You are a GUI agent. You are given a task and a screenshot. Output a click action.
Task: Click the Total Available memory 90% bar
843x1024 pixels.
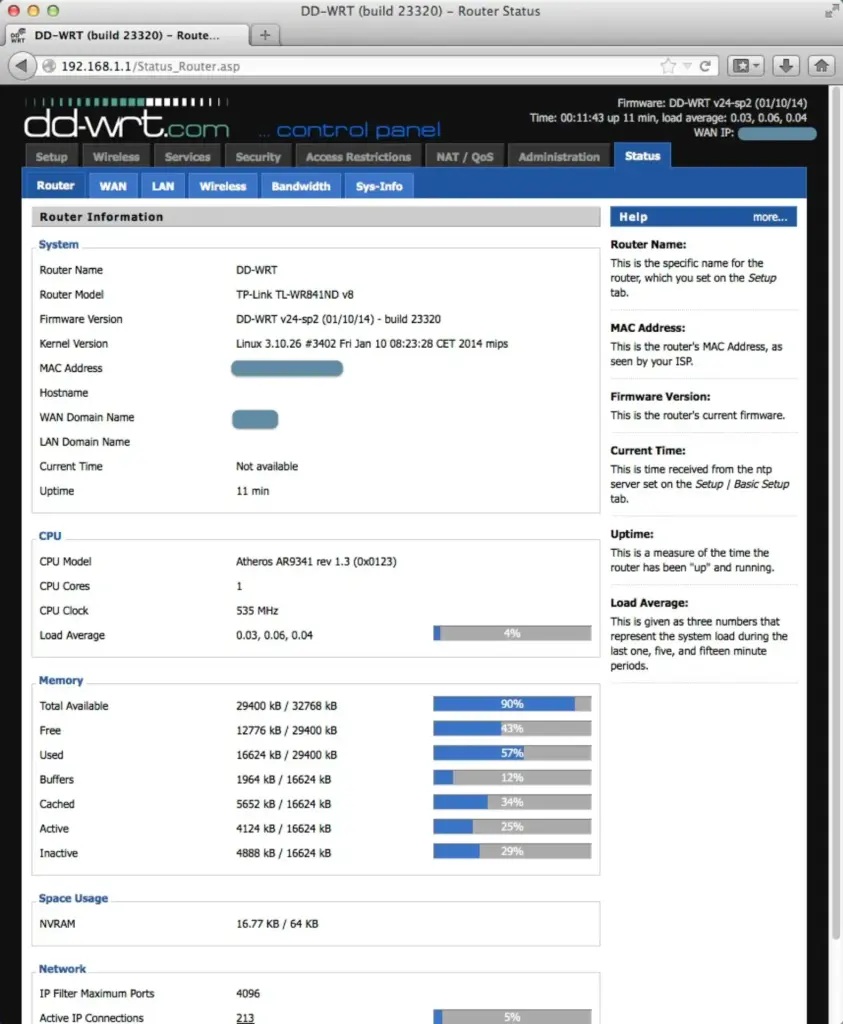[512, 704]
